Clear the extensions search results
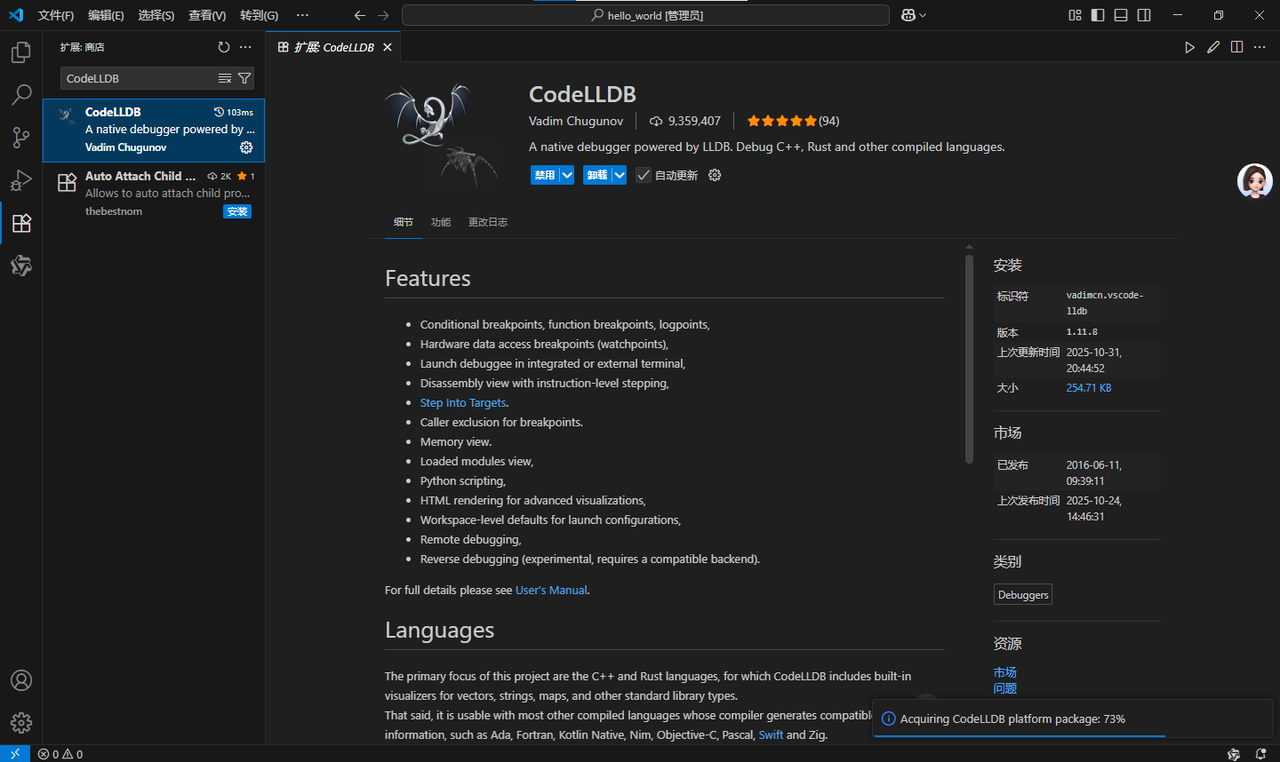Image resolution: width=1280 pixels, height=762 pixels. tap(225, 78)
